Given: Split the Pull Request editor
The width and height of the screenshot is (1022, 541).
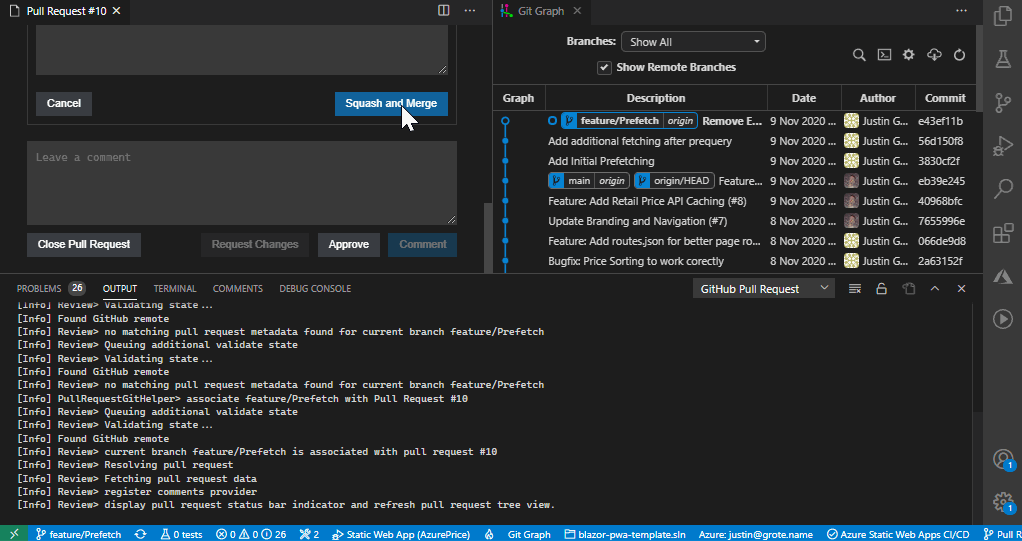Looking at the screenshot, I should coord(444,10).
